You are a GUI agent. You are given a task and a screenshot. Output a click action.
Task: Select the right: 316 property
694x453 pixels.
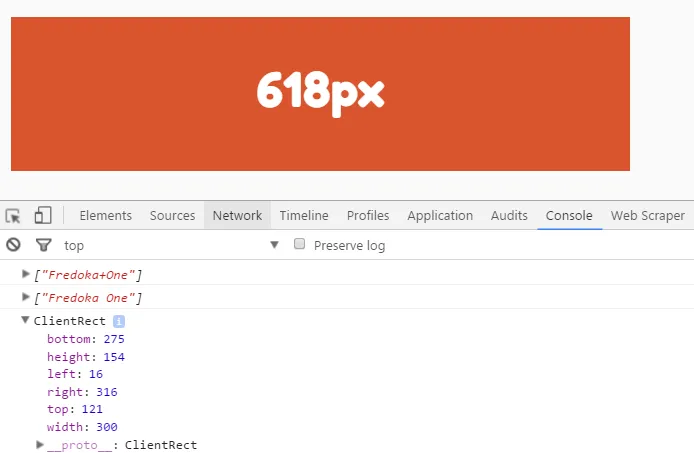pyautogui.click(x=82, y=392)
